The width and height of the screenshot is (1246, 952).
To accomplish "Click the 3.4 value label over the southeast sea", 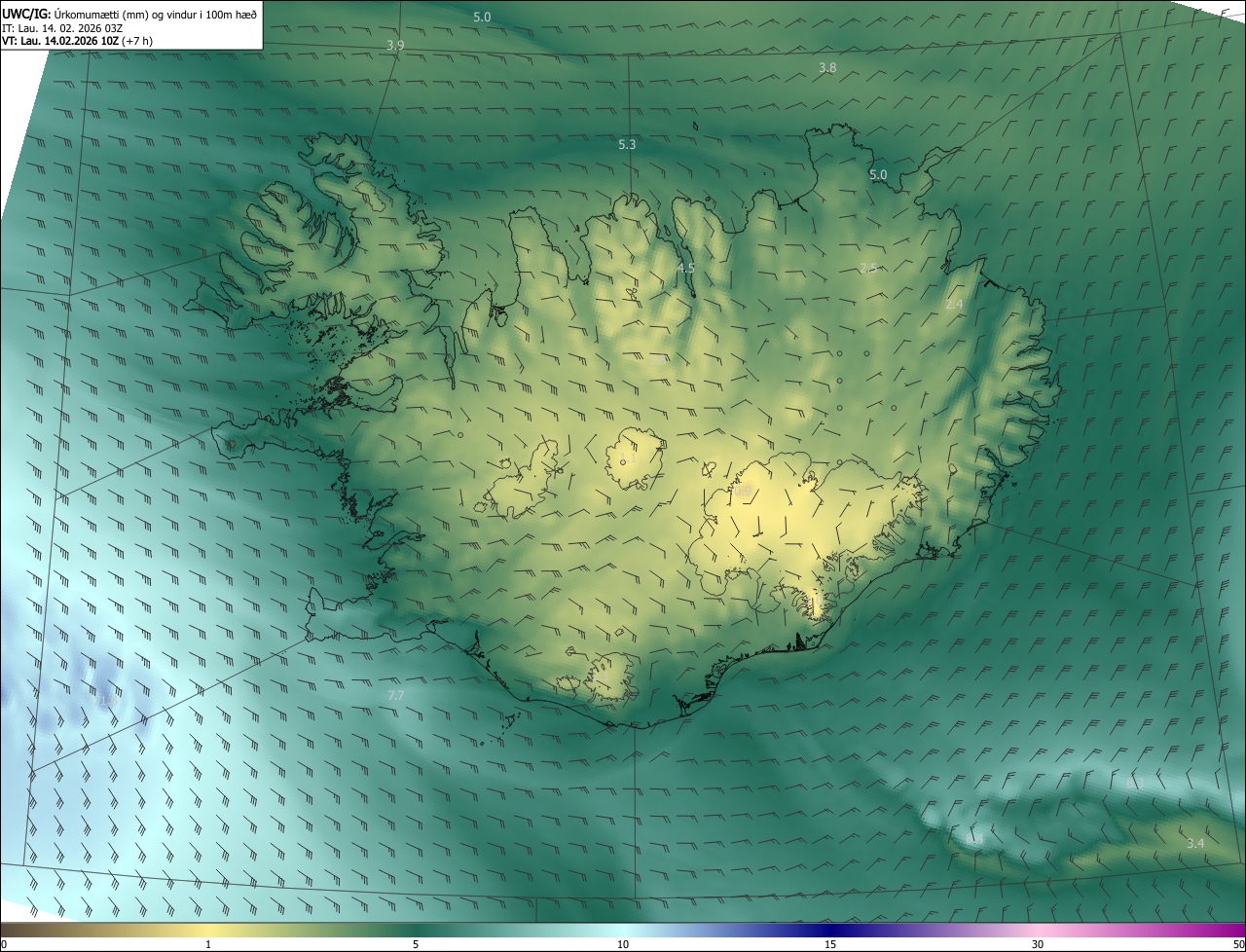I will click(x=1195, y=843).
